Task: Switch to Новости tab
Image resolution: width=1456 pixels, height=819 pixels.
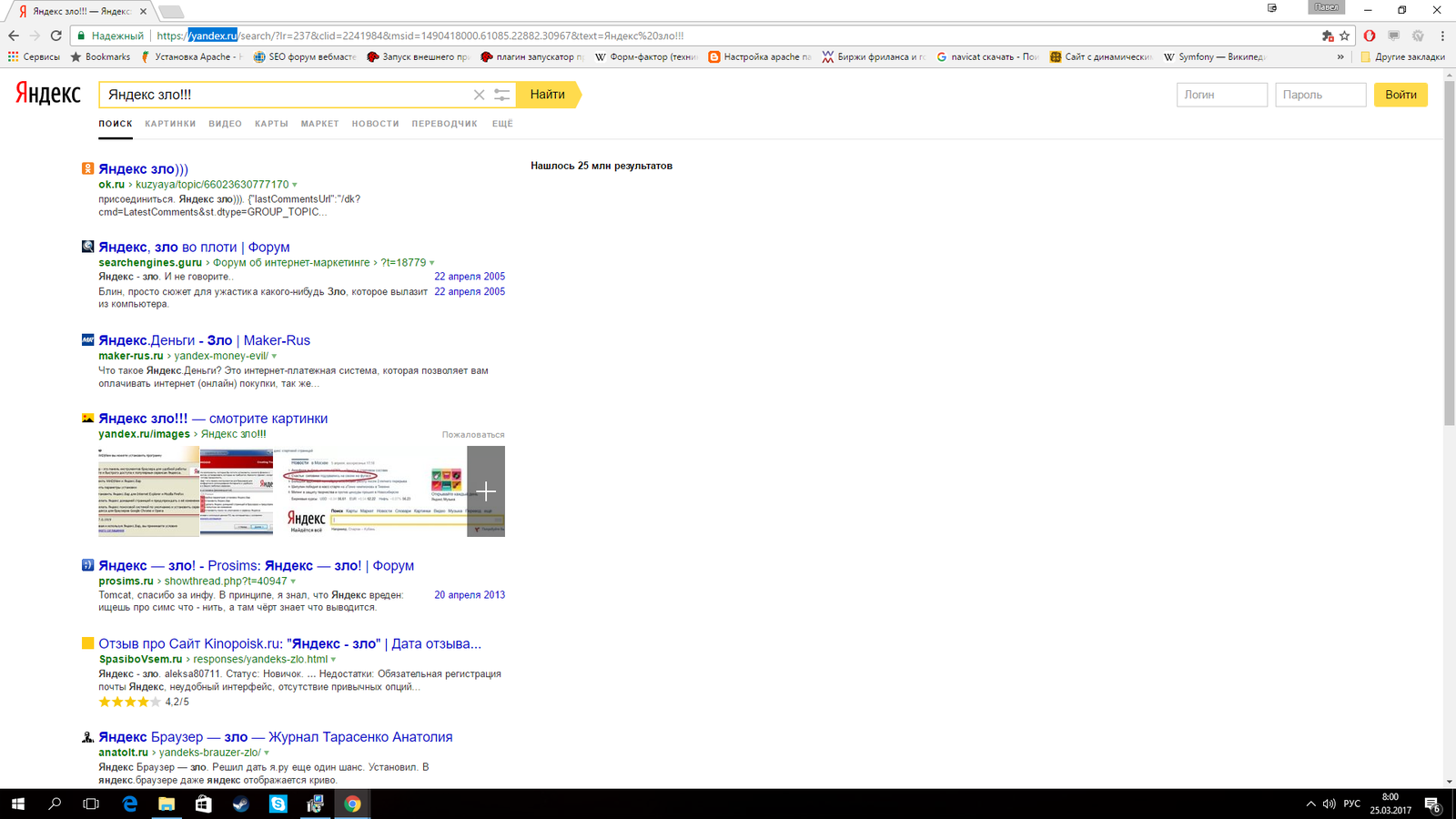Action: (375, 124)
